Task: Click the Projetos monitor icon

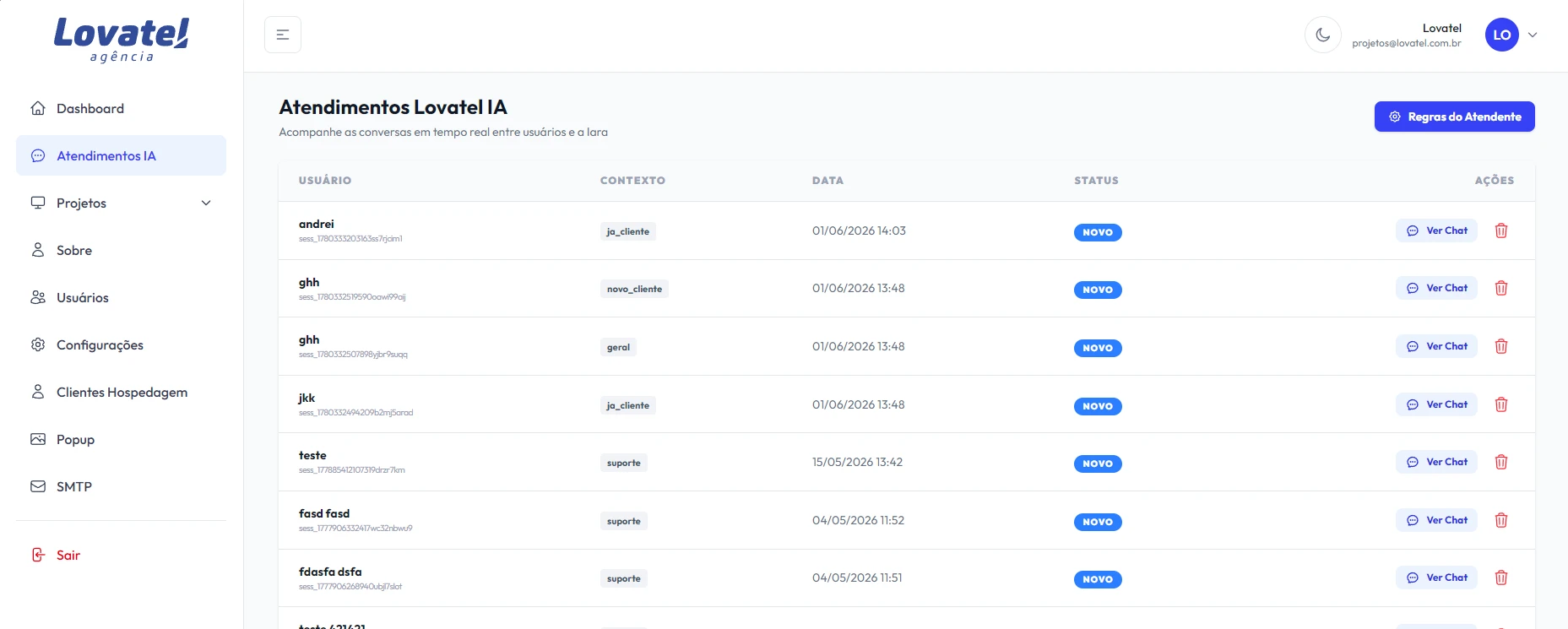Action: pos(38,203)
